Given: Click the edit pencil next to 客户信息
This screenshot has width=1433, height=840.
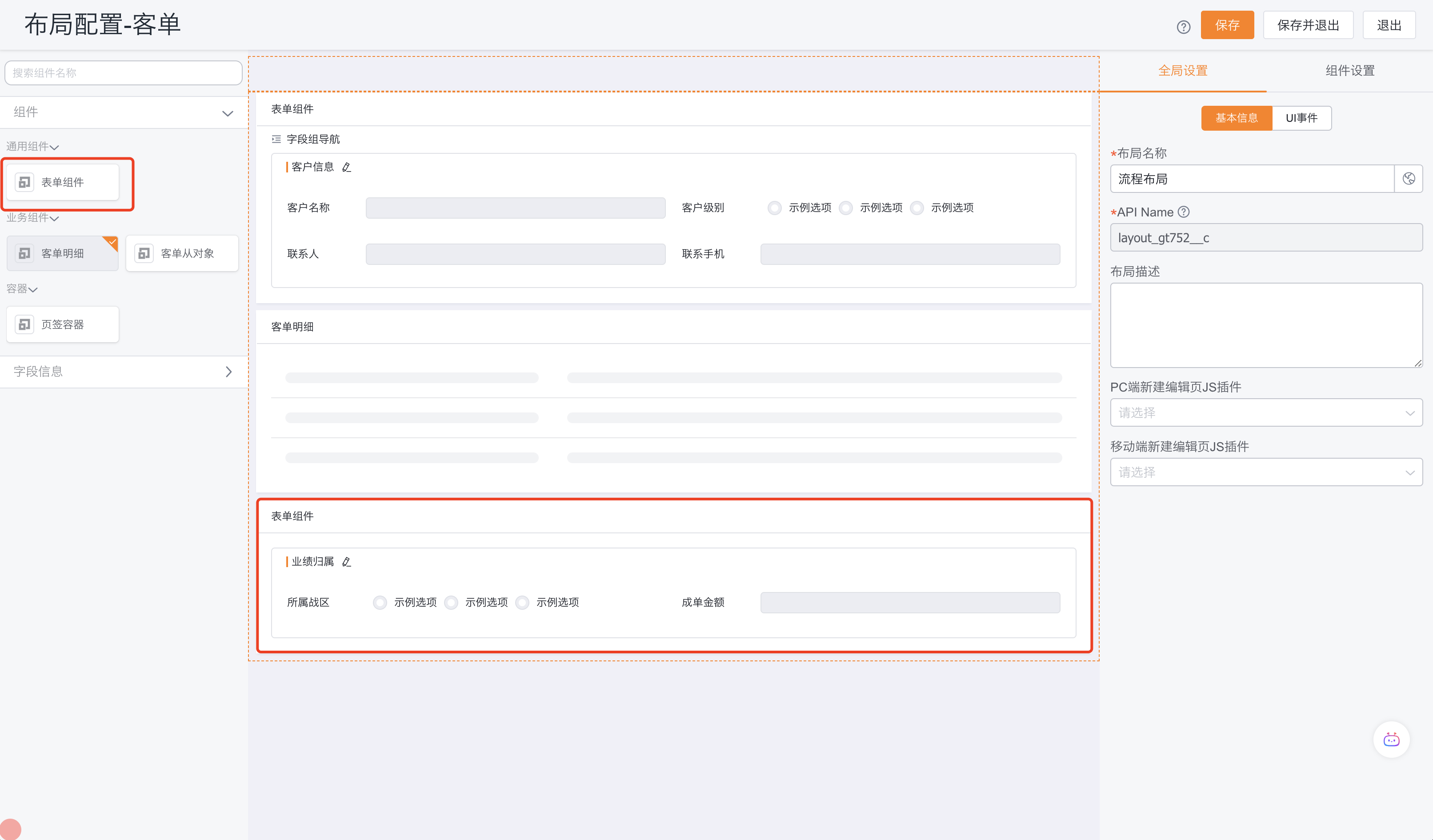Looking at the screenshot, I should pos(346,167).
